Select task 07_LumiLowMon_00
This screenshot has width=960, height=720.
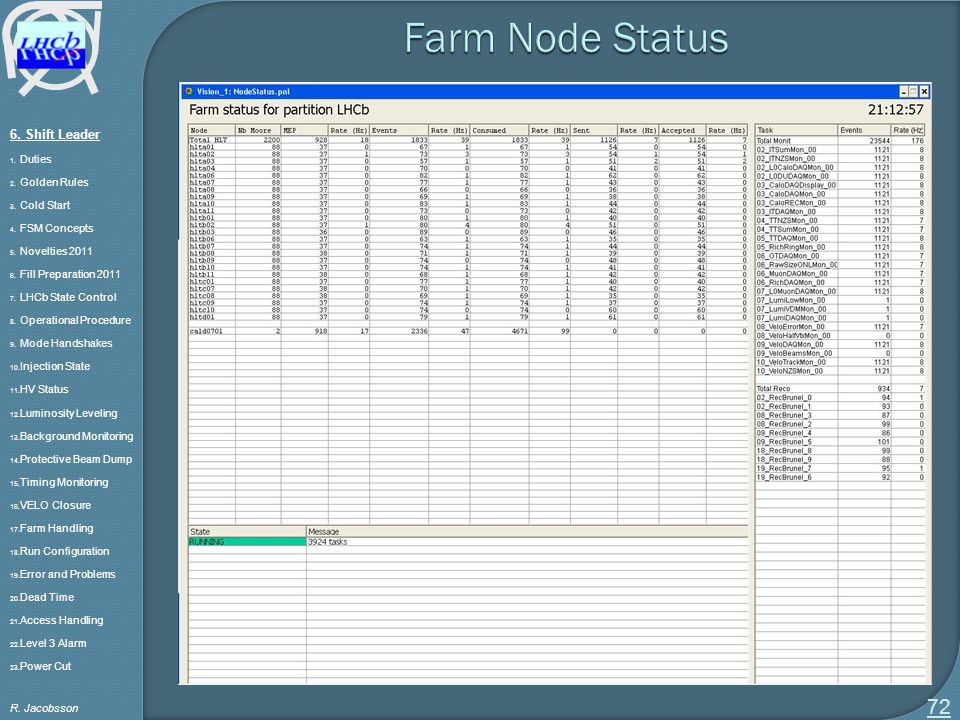point(840,300)
